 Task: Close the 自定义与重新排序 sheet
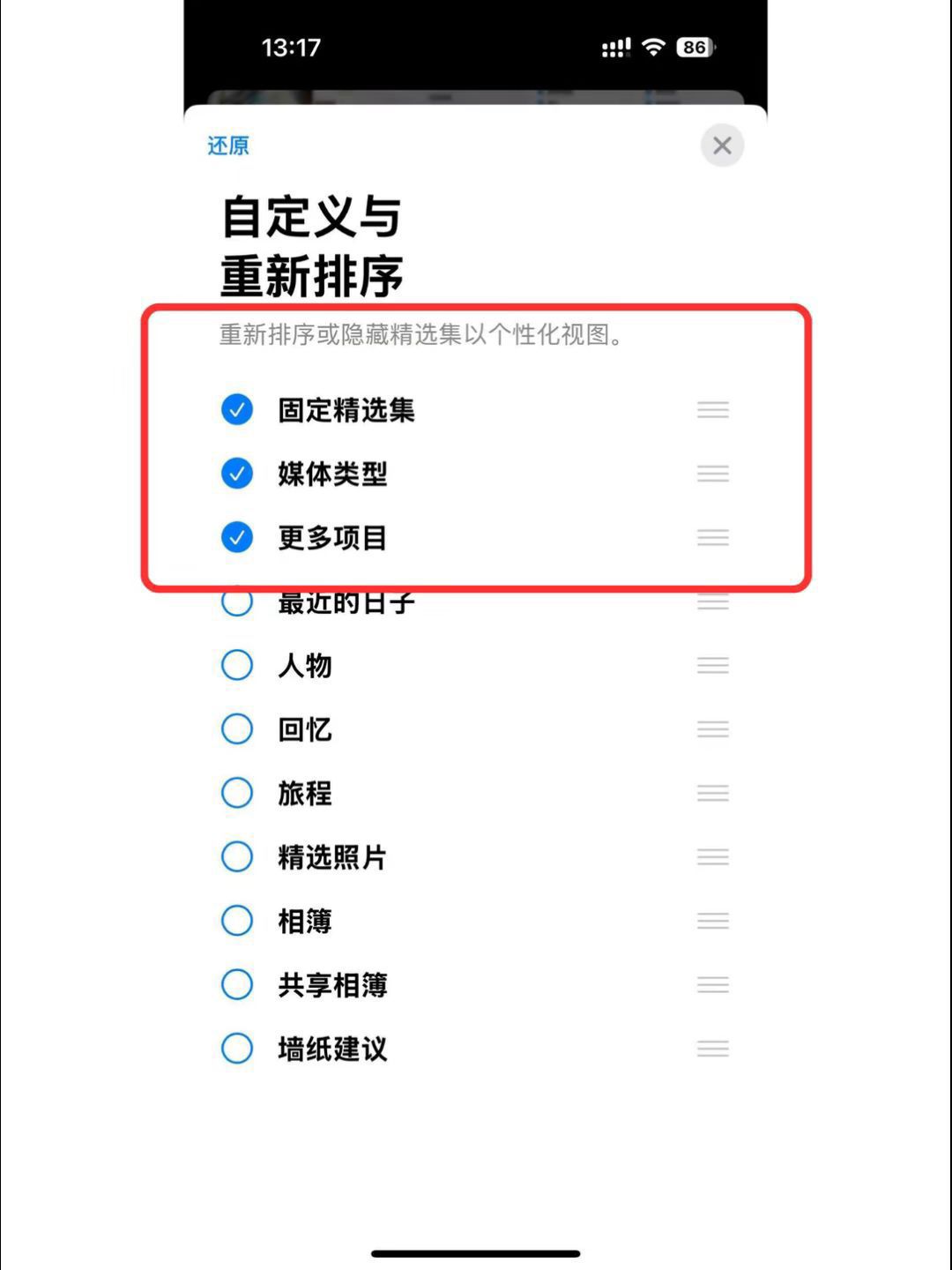click(722, 146)
